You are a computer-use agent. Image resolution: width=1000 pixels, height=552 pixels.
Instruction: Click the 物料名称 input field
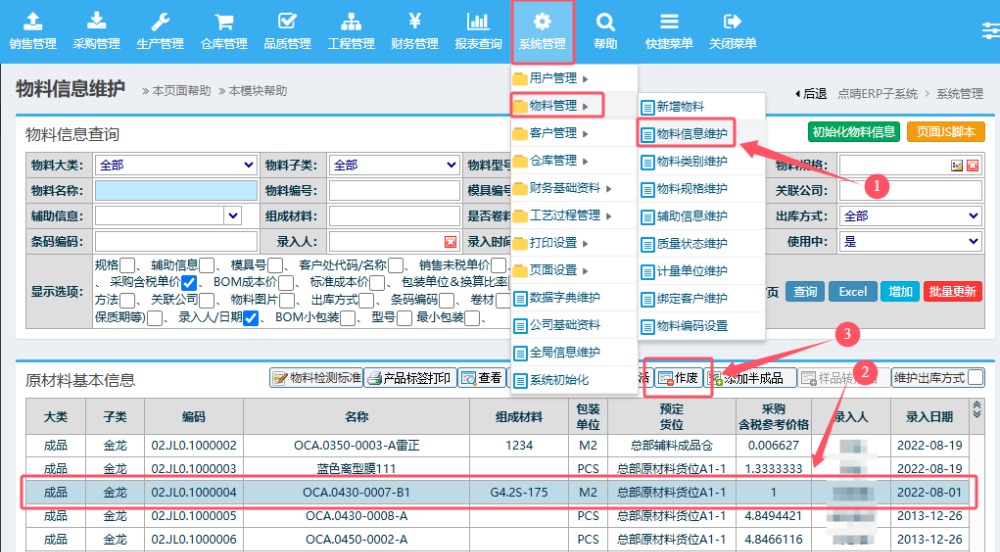click(176, 190)
